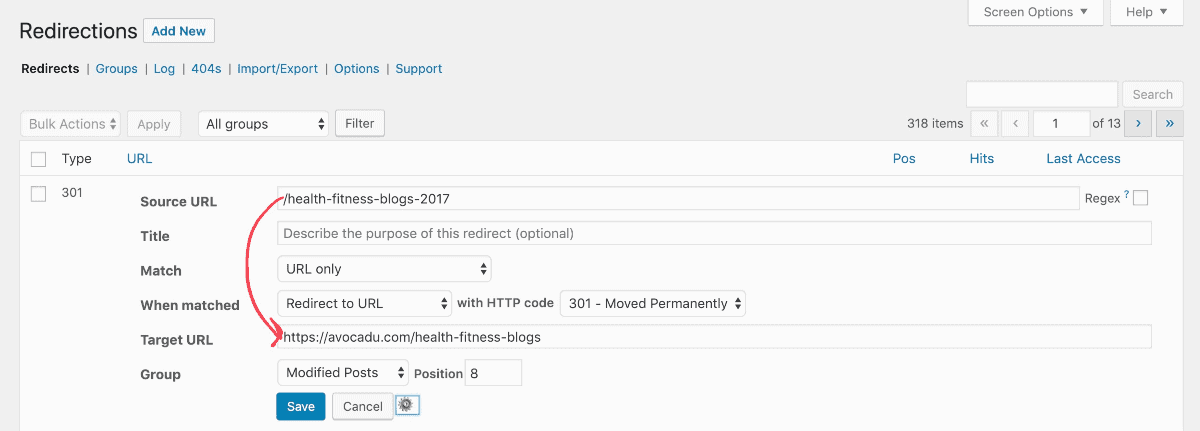Expand the Screen Options panel

tap(1036, 12)
